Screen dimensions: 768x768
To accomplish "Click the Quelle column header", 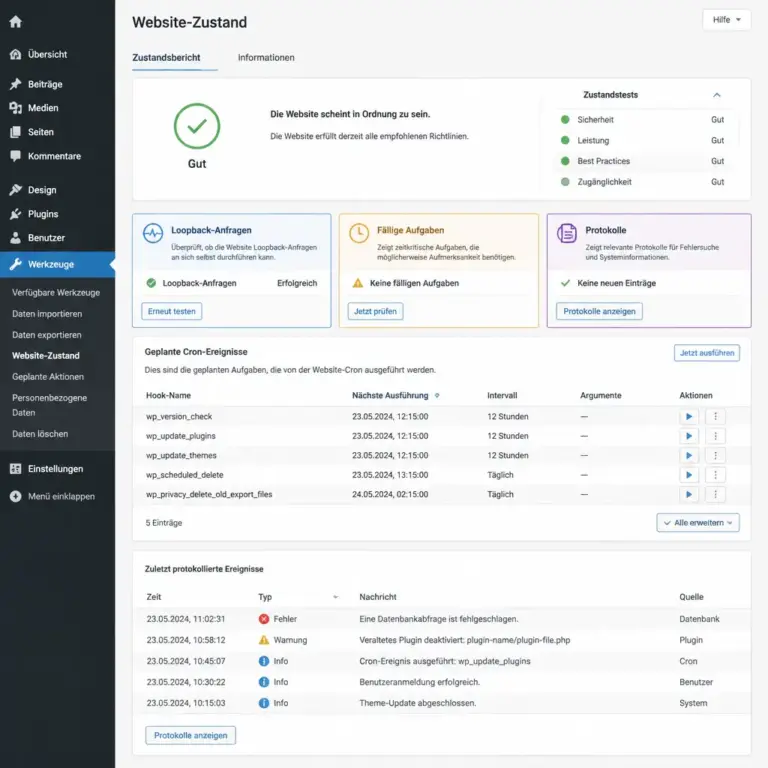I will (x=691, y=597).
